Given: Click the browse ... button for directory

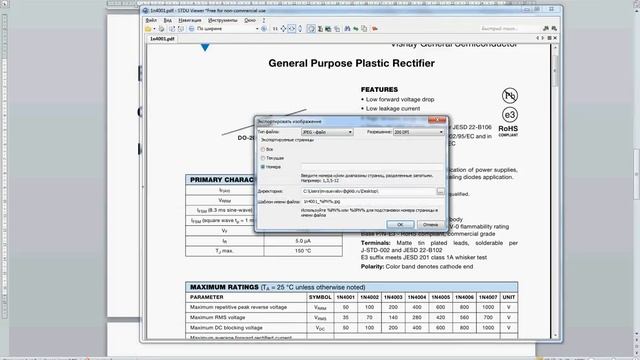Looking at the screenshot, I should click(440, 191).
